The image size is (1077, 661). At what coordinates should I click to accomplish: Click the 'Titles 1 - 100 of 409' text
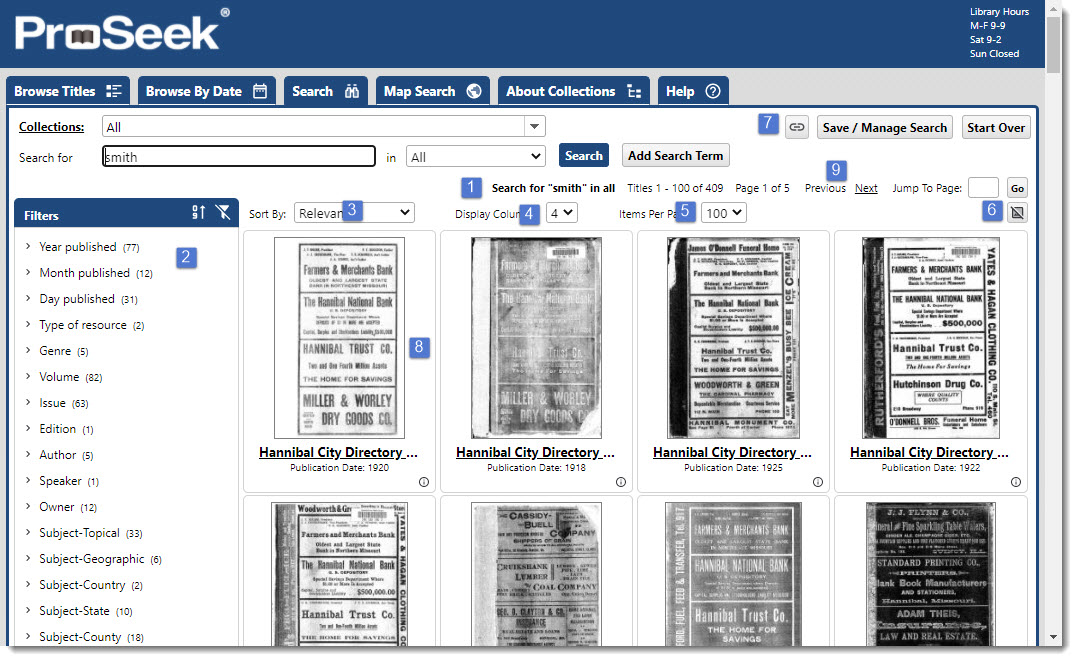pyautogui.click(x=675, y=188)
